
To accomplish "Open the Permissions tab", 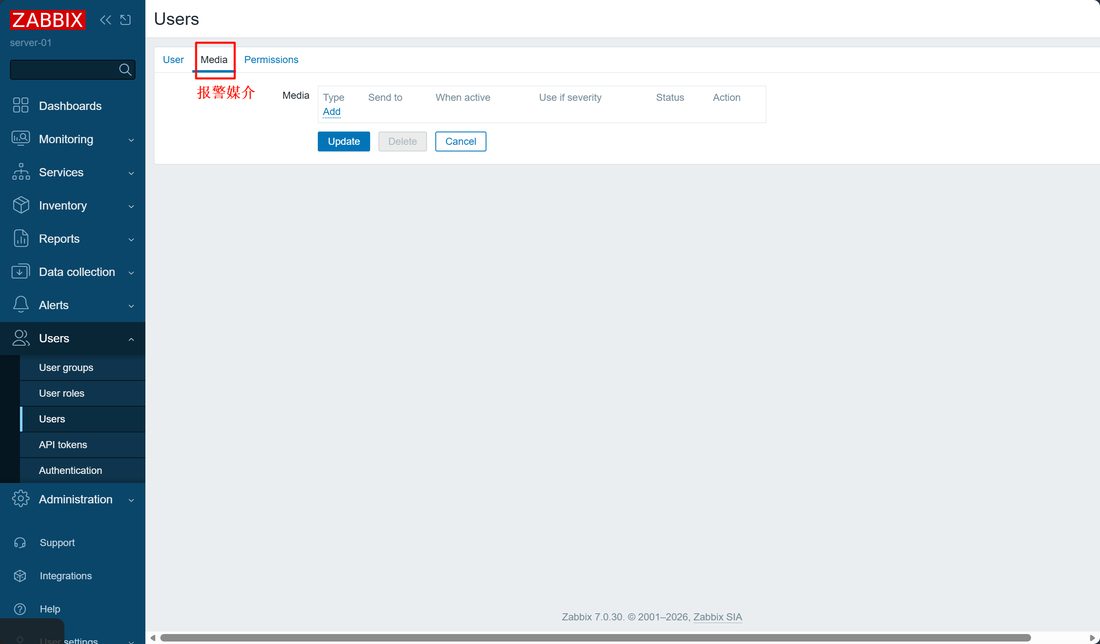I will 271,60.
